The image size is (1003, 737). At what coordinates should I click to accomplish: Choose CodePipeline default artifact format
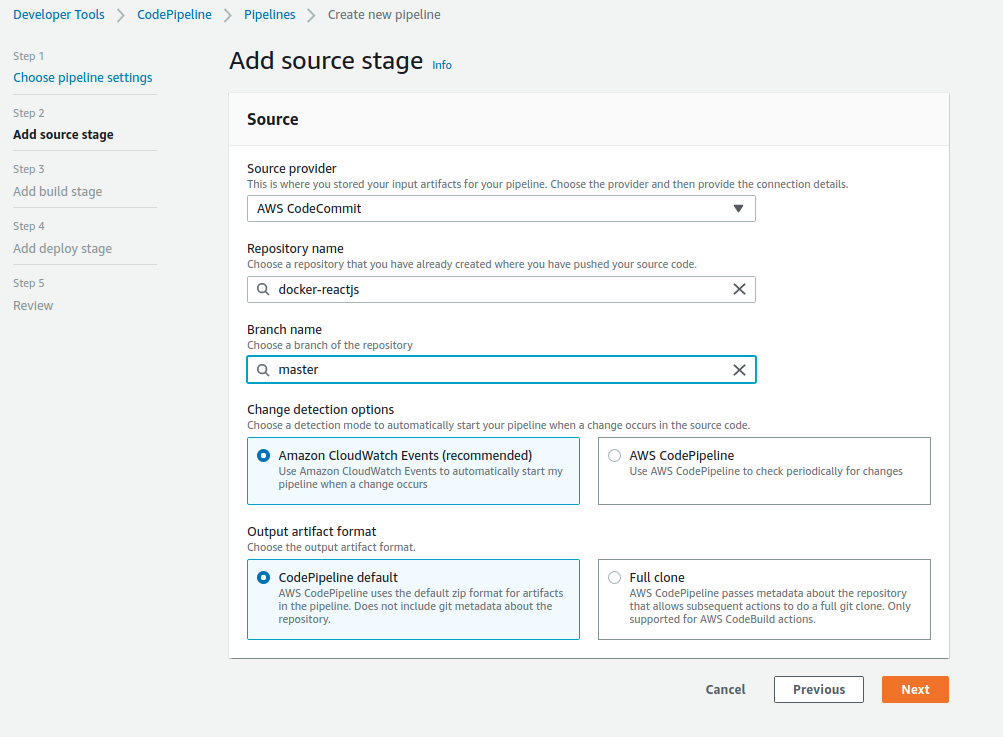[x=263, y=577]
